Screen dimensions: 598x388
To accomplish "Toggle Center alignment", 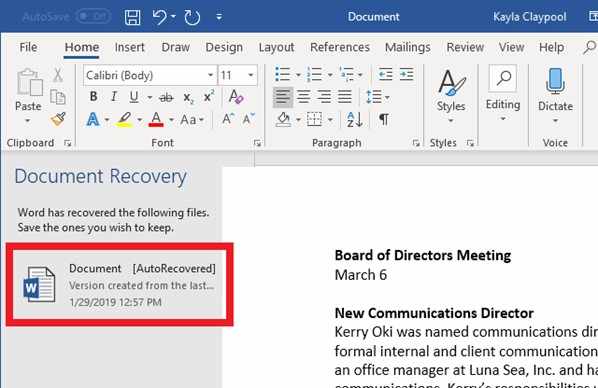I will [304, 97].
